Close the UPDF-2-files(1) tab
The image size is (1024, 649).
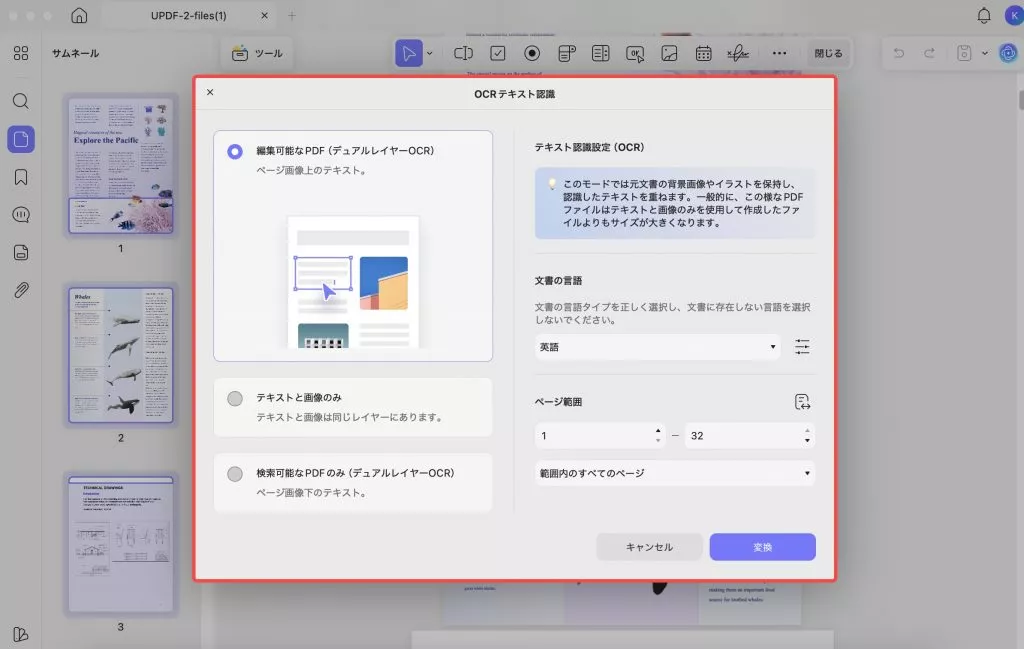pos(264,15)
